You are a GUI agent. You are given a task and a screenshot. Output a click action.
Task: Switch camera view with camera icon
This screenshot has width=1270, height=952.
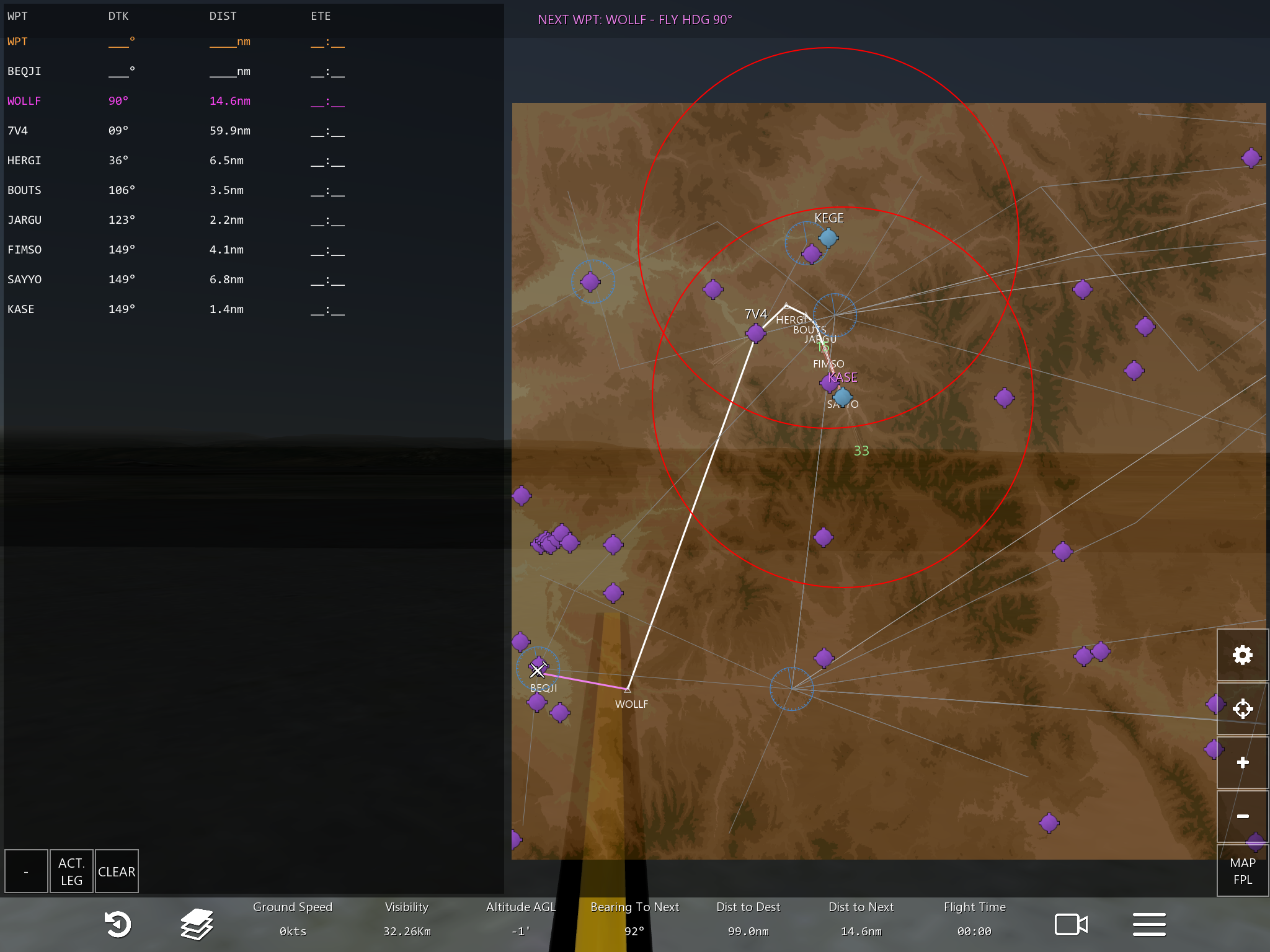(x=1071, y=924)
